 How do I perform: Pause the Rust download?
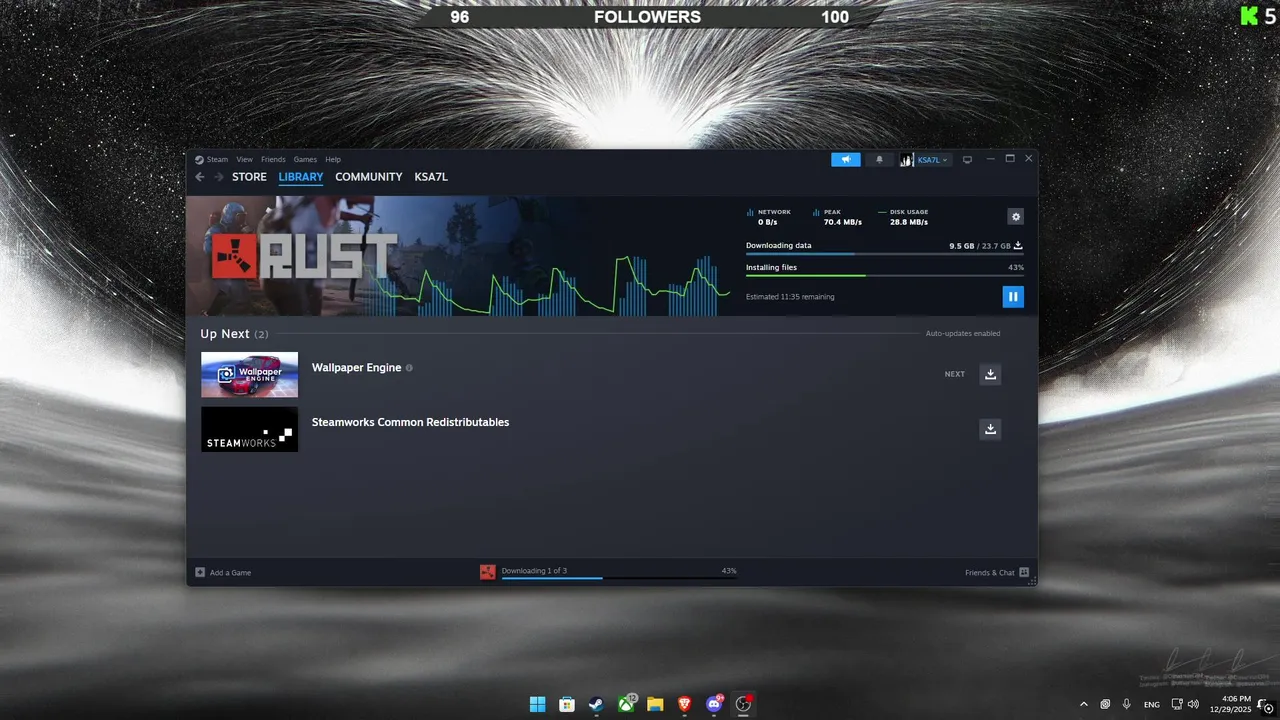point(1013,297)
